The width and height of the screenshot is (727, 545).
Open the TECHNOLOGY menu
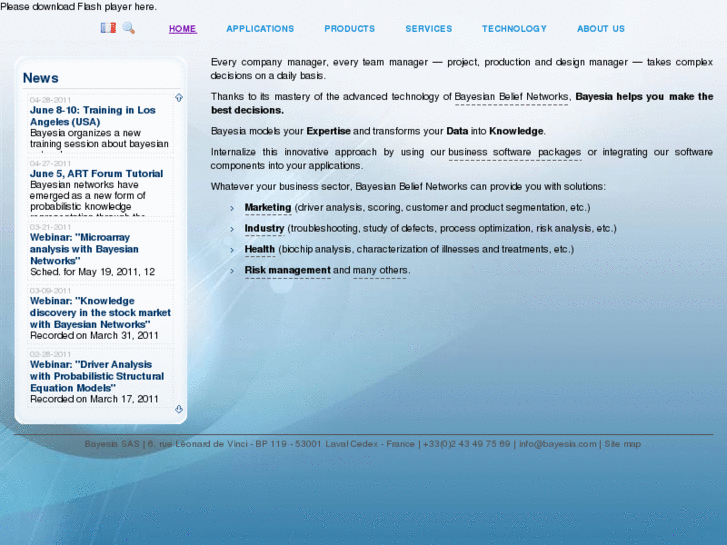pyautogui.click(x=514, y=29)
